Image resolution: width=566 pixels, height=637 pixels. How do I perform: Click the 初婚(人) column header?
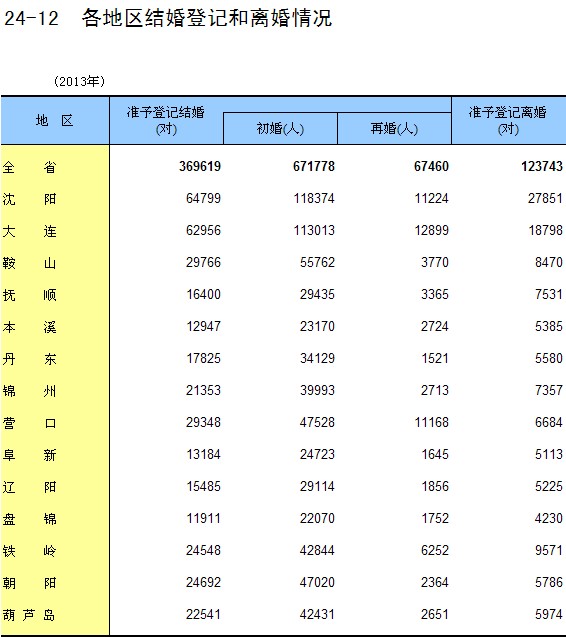pos(280,129)
